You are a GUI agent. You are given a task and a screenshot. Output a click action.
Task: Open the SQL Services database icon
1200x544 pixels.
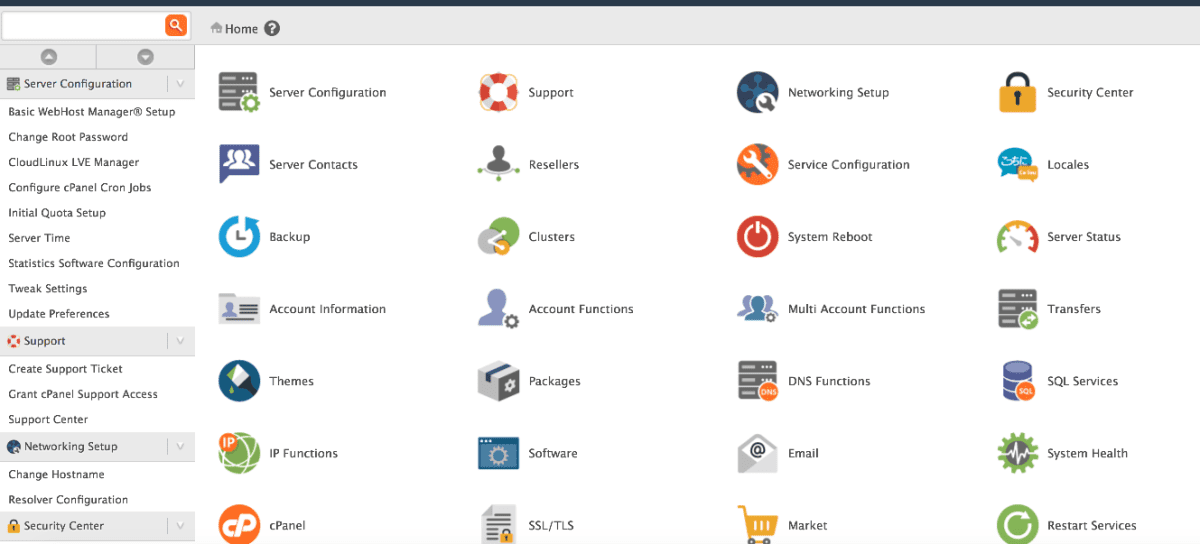(x=1017, y=381)
